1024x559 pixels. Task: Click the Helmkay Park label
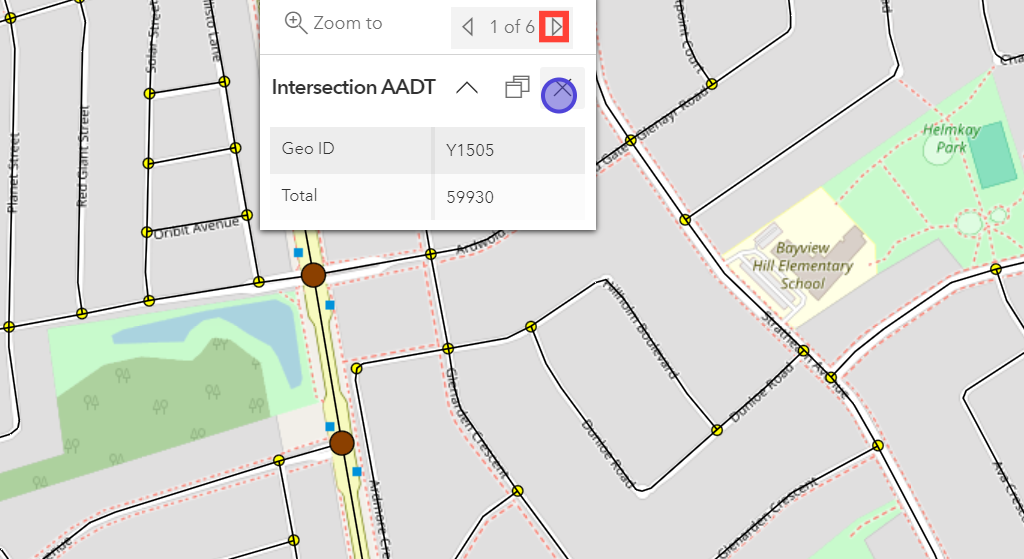point(944,138)
